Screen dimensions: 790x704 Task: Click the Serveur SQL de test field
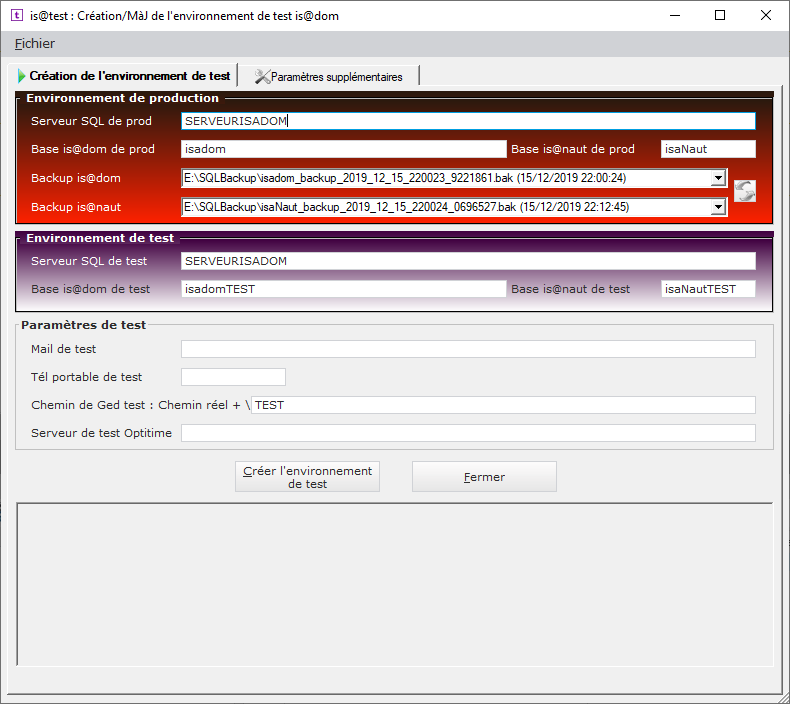[x=468, y=261]
